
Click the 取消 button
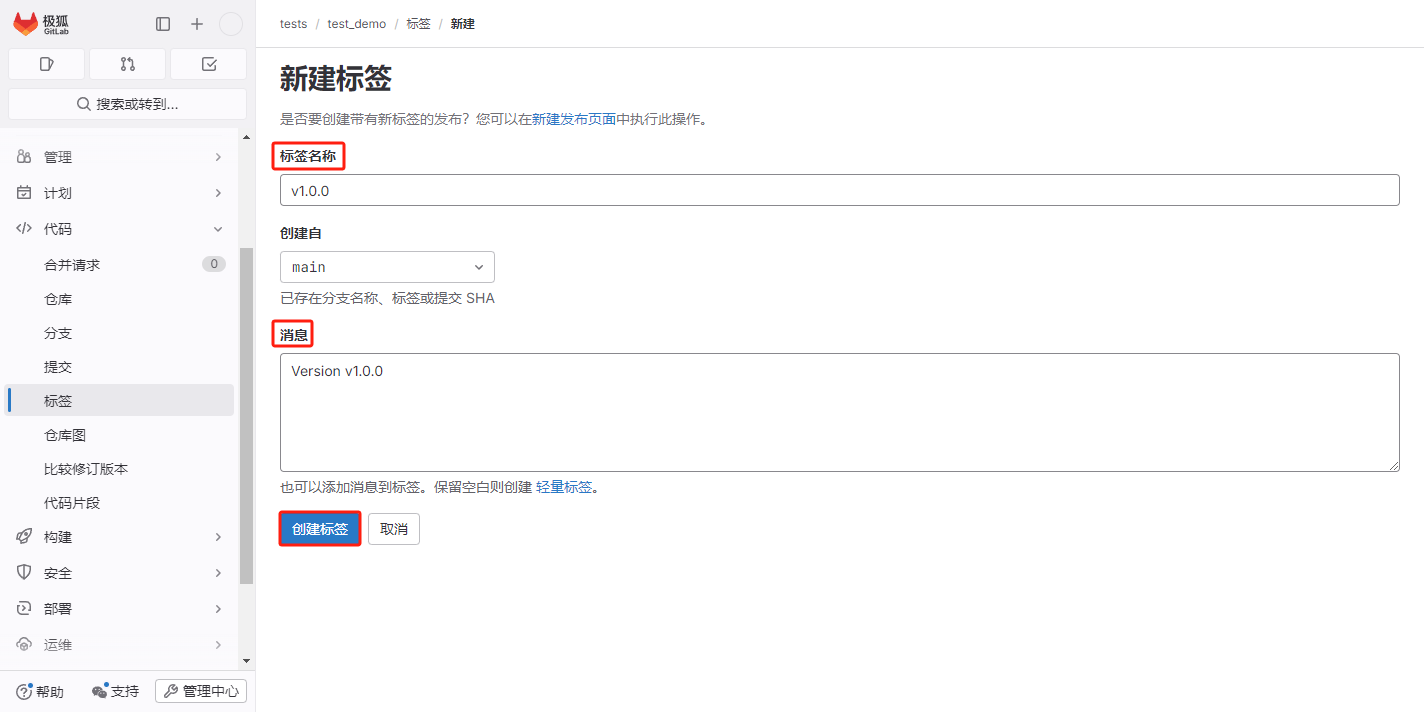coord(394,529)
